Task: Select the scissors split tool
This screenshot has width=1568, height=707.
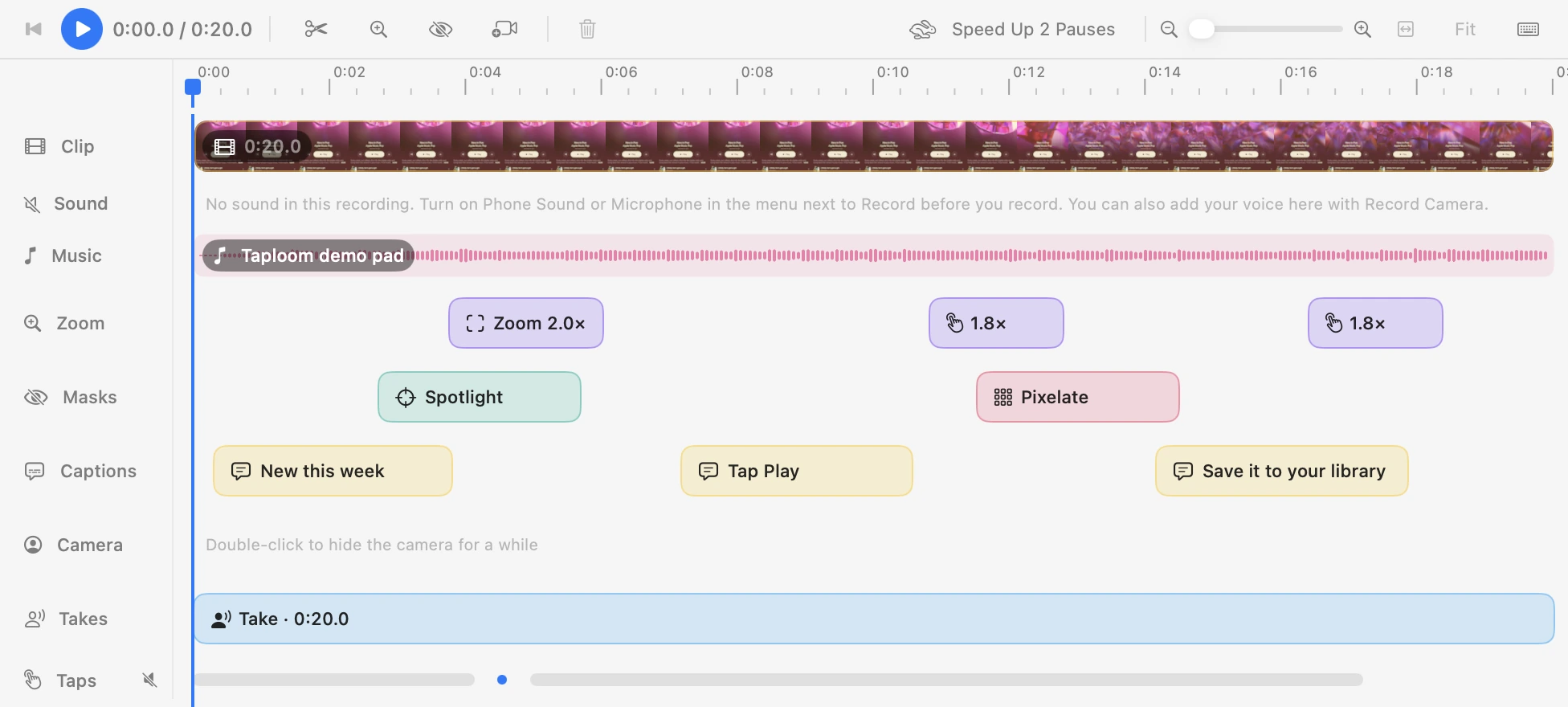Action: 316,29
